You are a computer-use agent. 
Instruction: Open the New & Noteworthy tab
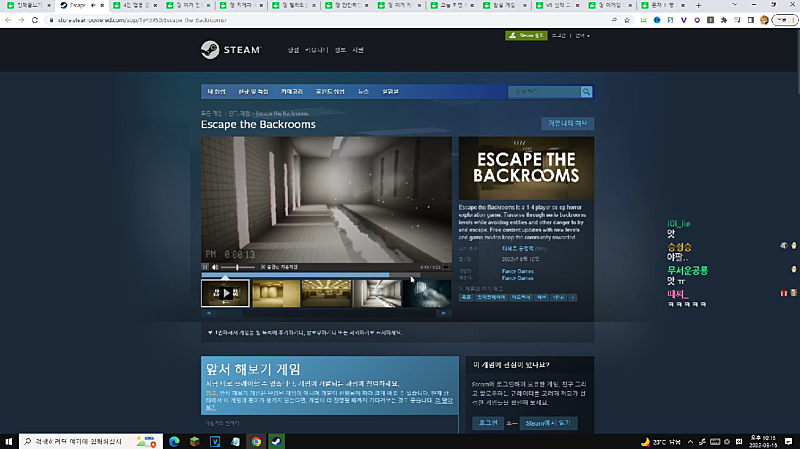pyautogui.click(x=253, y=92)
